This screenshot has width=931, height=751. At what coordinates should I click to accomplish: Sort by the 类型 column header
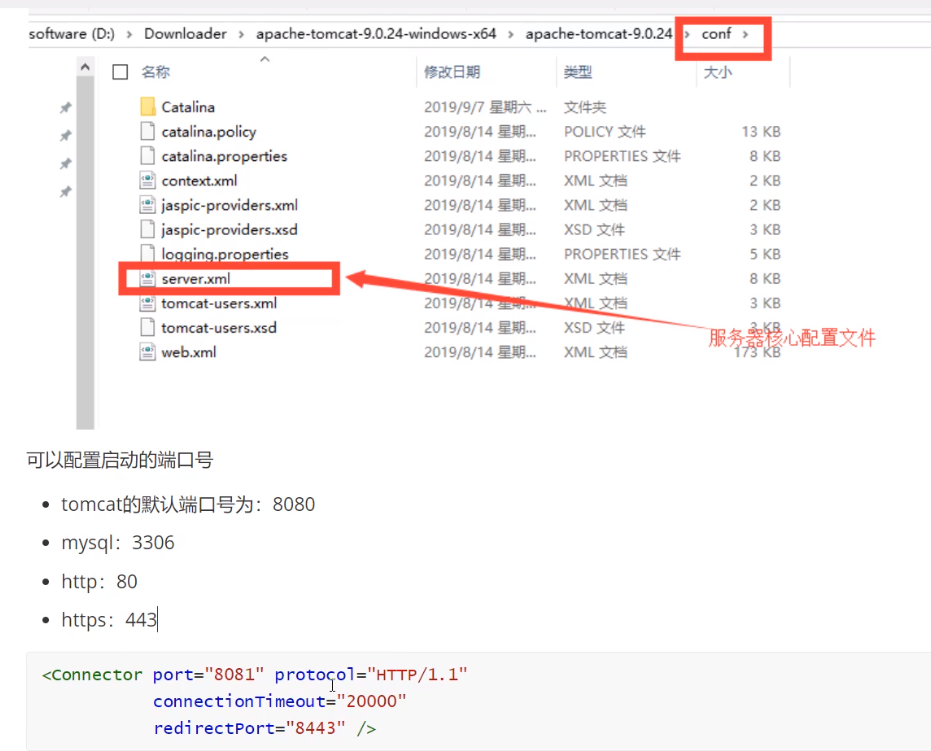coord(578,72)
